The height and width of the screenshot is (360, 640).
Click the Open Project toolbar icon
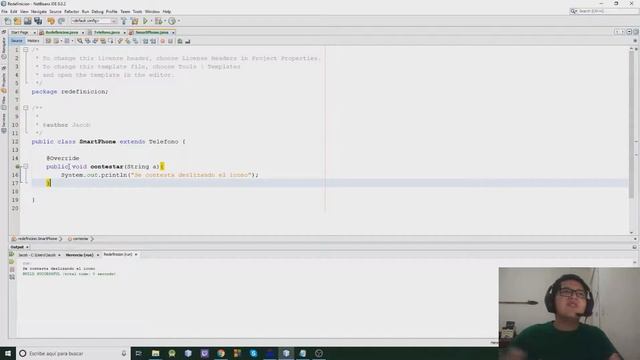(x=28, y=21)
